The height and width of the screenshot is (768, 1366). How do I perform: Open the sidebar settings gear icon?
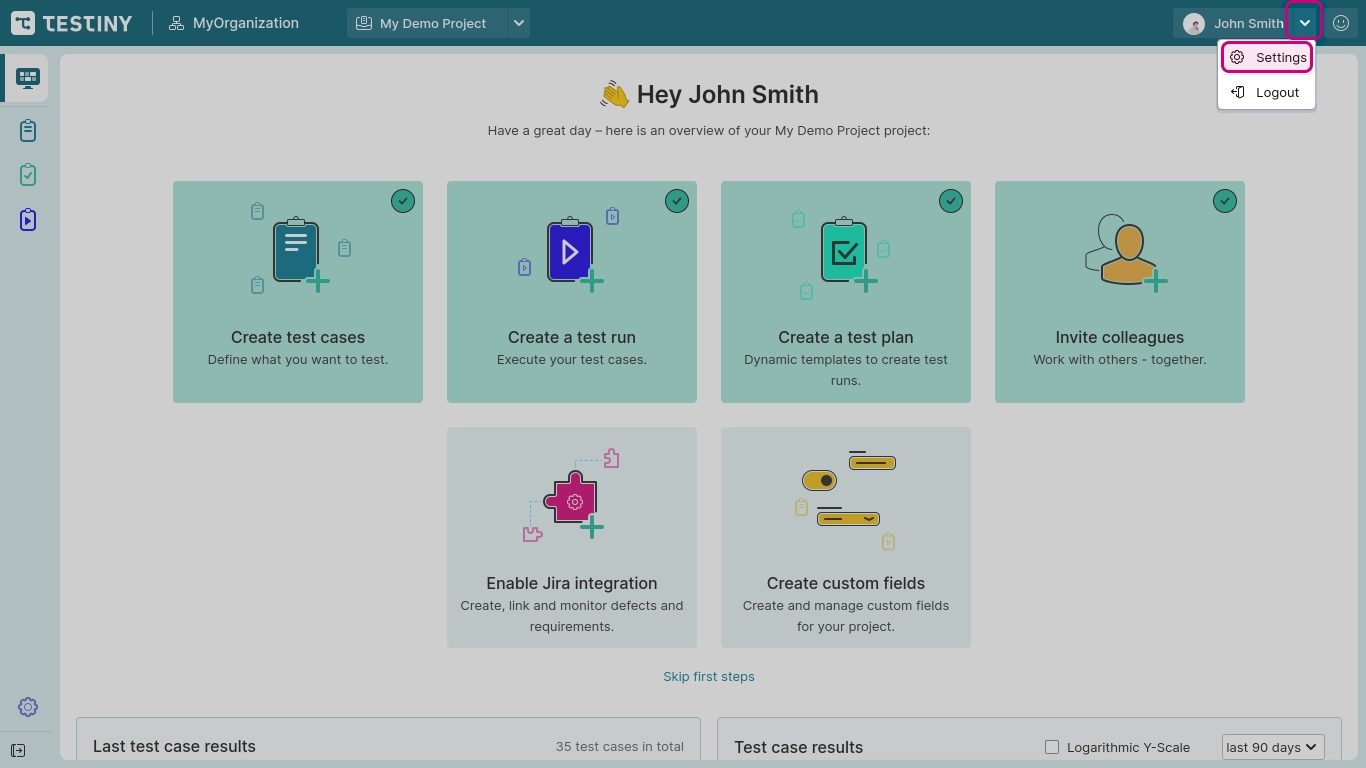[x=27, y=707]
